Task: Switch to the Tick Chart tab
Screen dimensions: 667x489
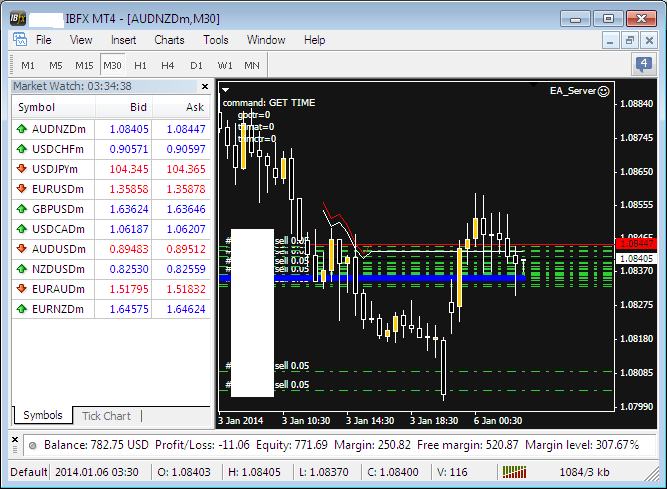Action: (106, 416)
